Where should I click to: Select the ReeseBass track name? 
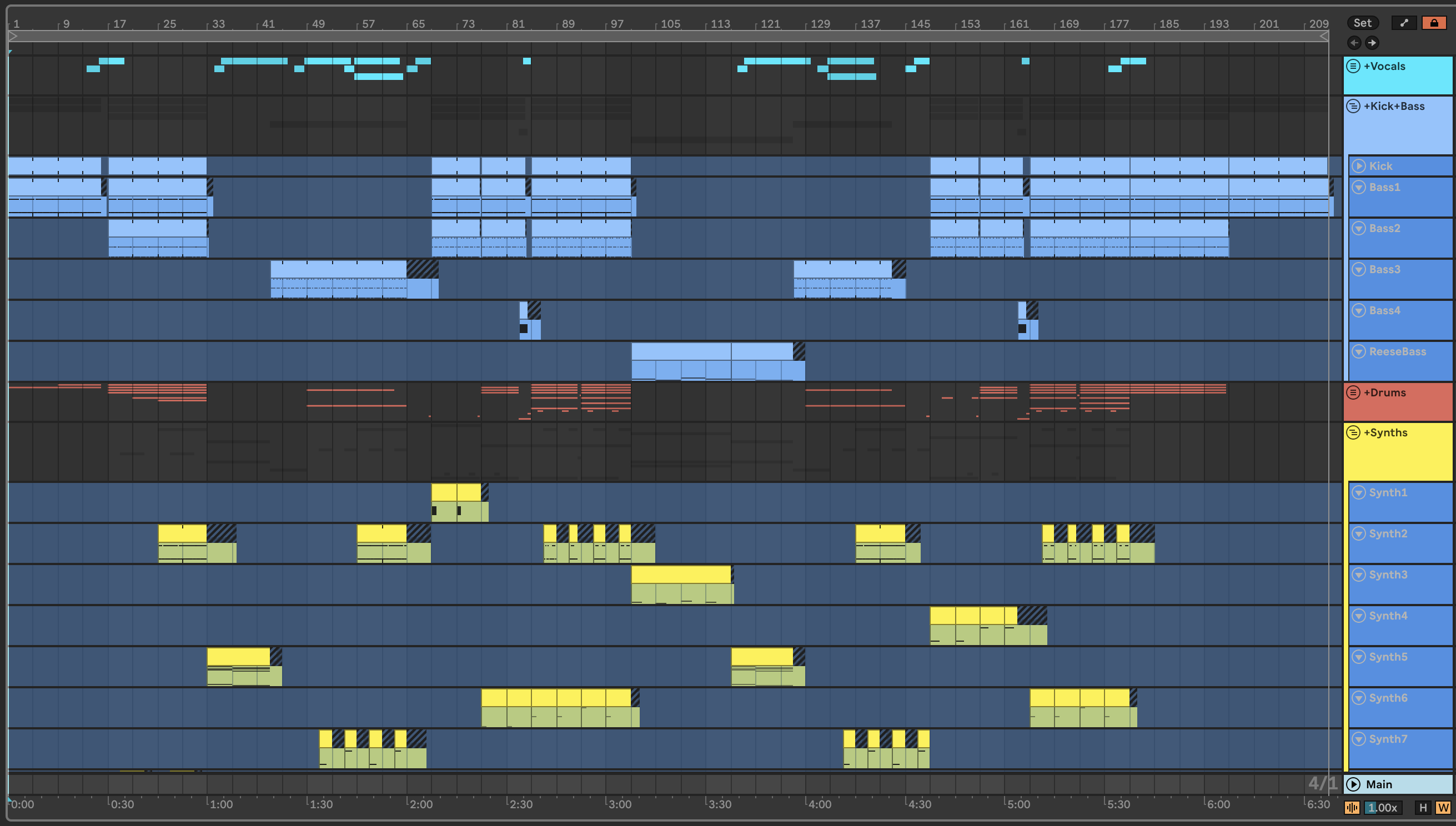click(1398, 351)
